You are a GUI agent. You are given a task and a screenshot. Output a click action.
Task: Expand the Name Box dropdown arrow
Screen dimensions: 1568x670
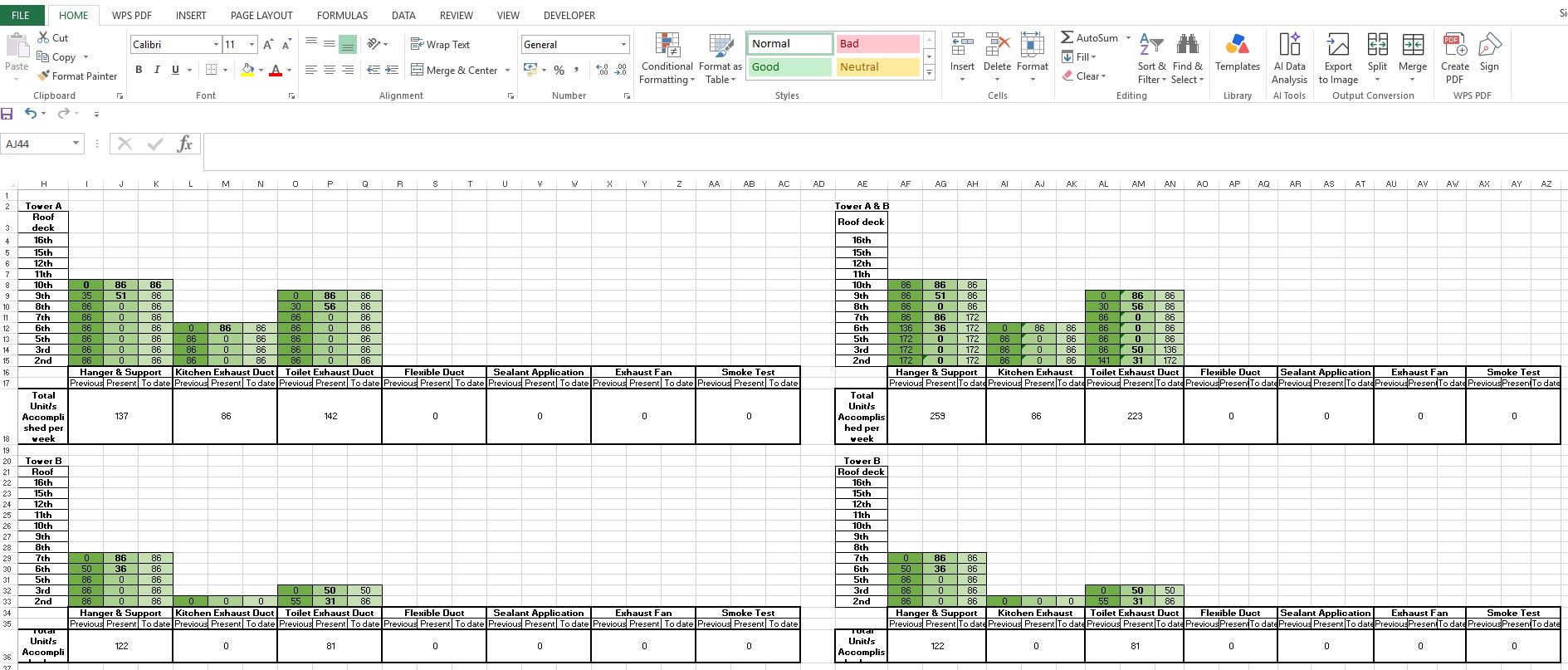(76, 144)
